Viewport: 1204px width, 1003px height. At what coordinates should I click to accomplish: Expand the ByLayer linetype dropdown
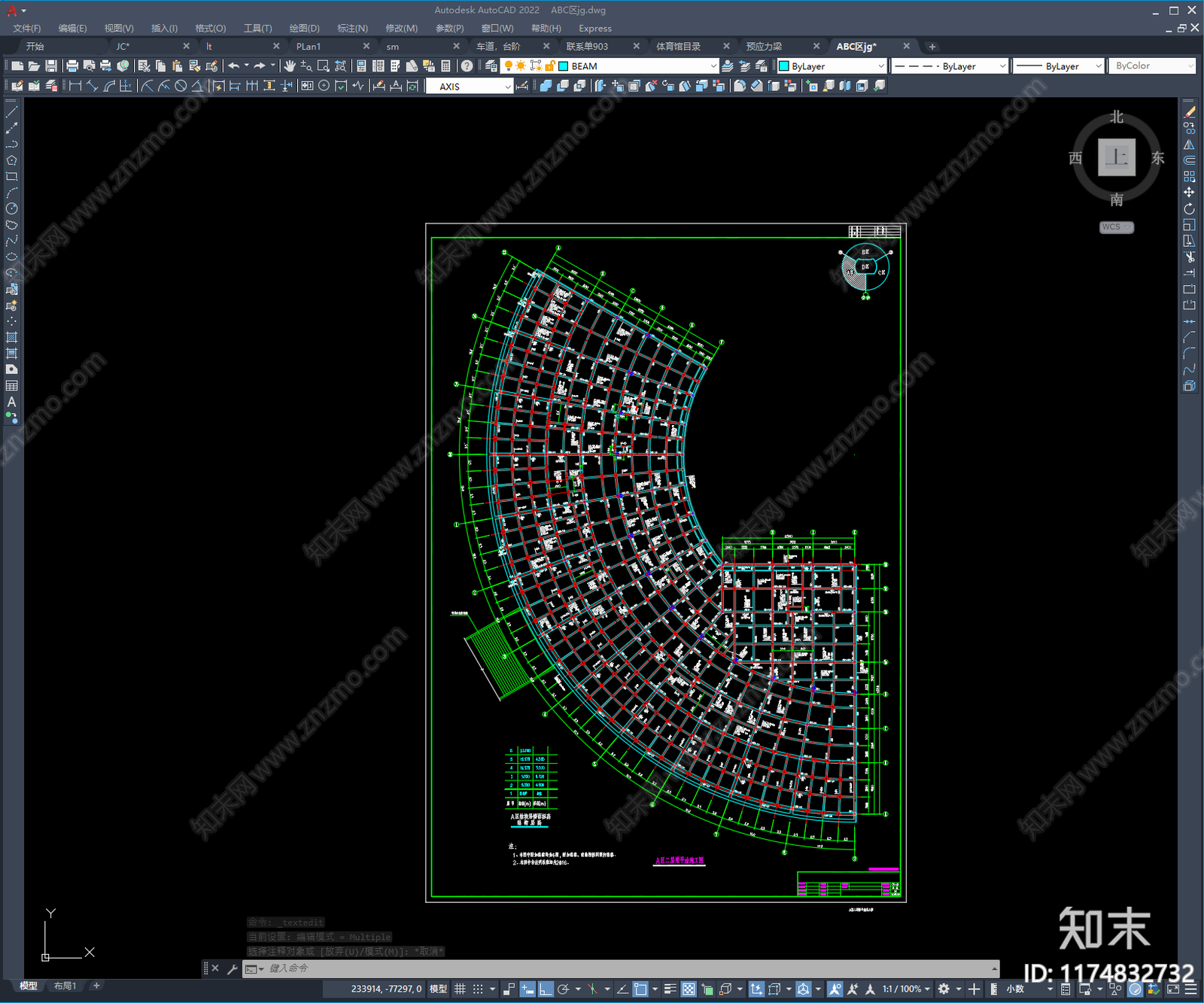pyautogui.click(x=1002, y=66)
